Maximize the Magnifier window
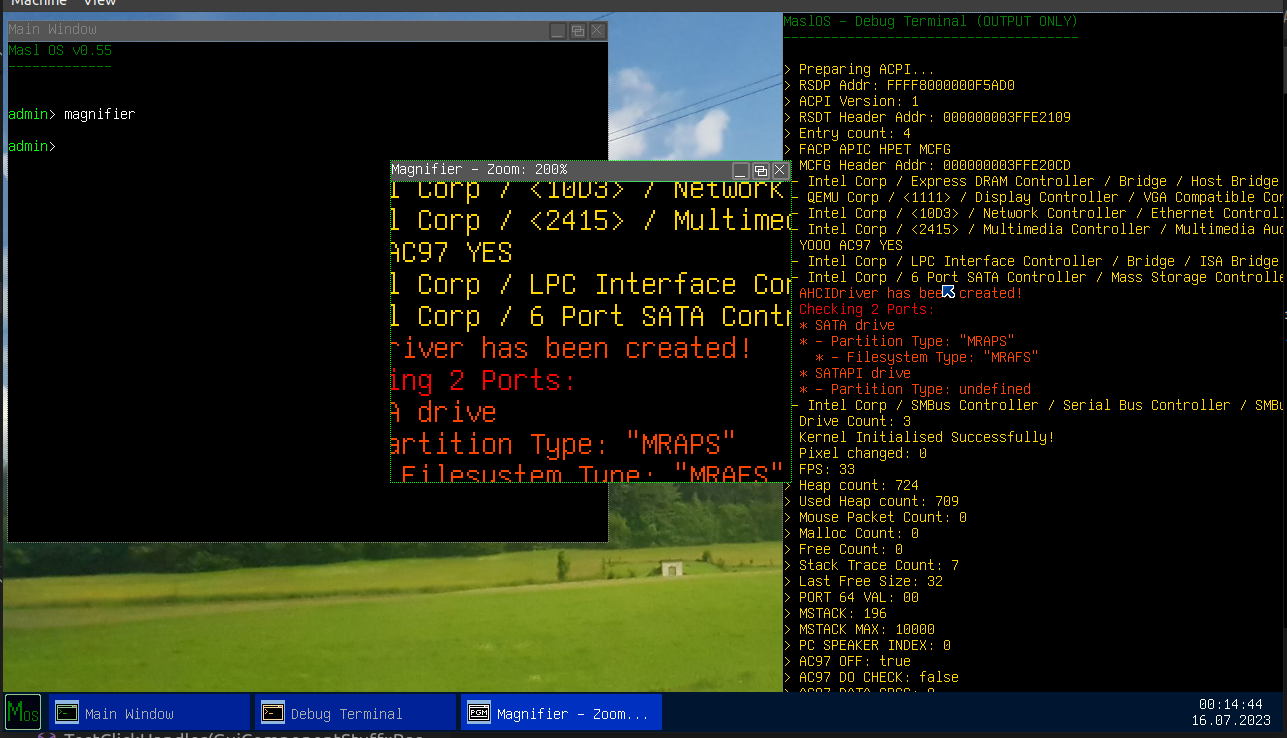This screenshot has height=738, width=1287. pyautogui.click(x=760, y=171)
